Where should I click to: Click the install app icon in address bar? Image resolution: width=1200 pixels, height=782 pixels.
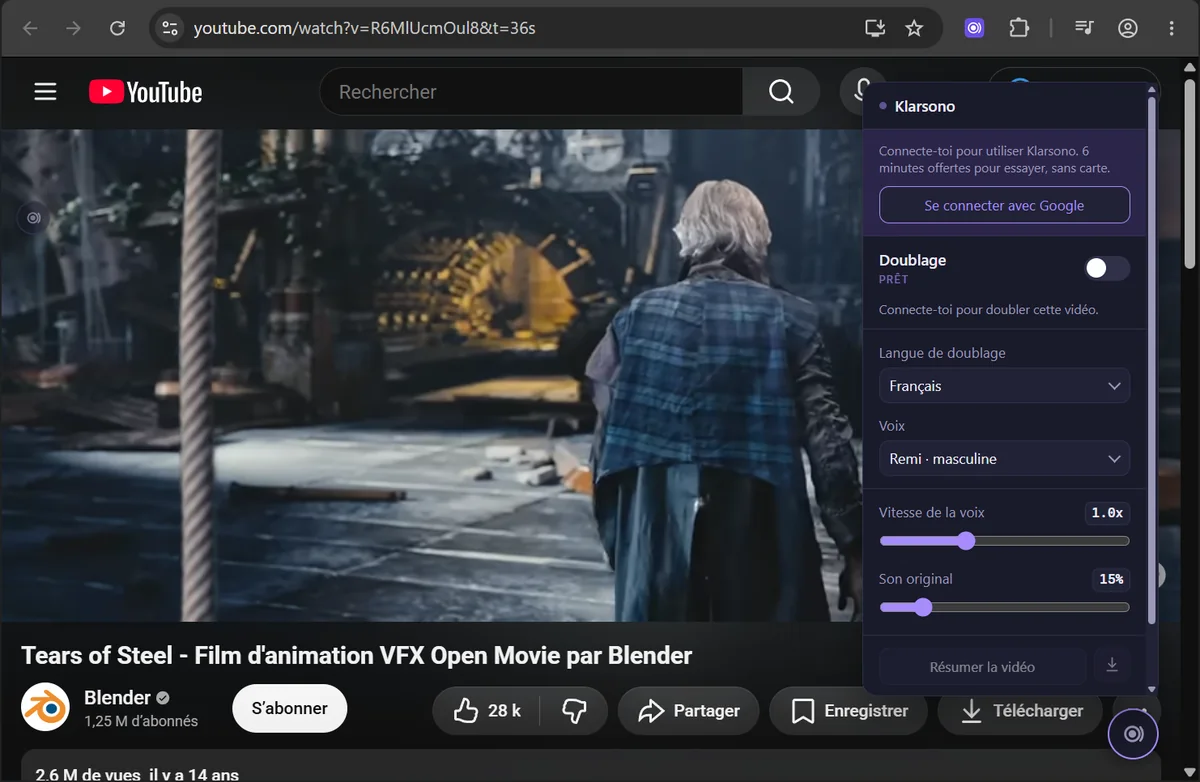(875, 28)
